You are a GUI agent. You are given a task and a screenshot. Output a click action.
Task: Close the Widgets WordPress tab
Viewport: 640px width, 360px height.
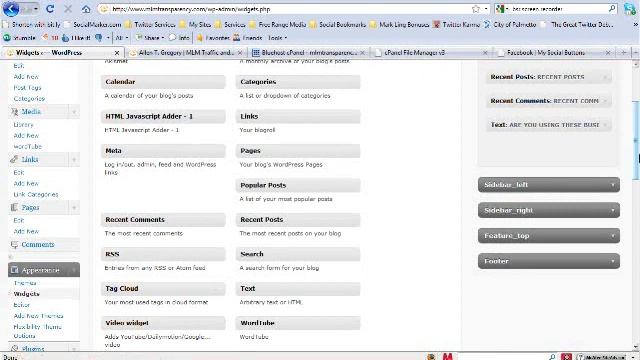[117, 53]
